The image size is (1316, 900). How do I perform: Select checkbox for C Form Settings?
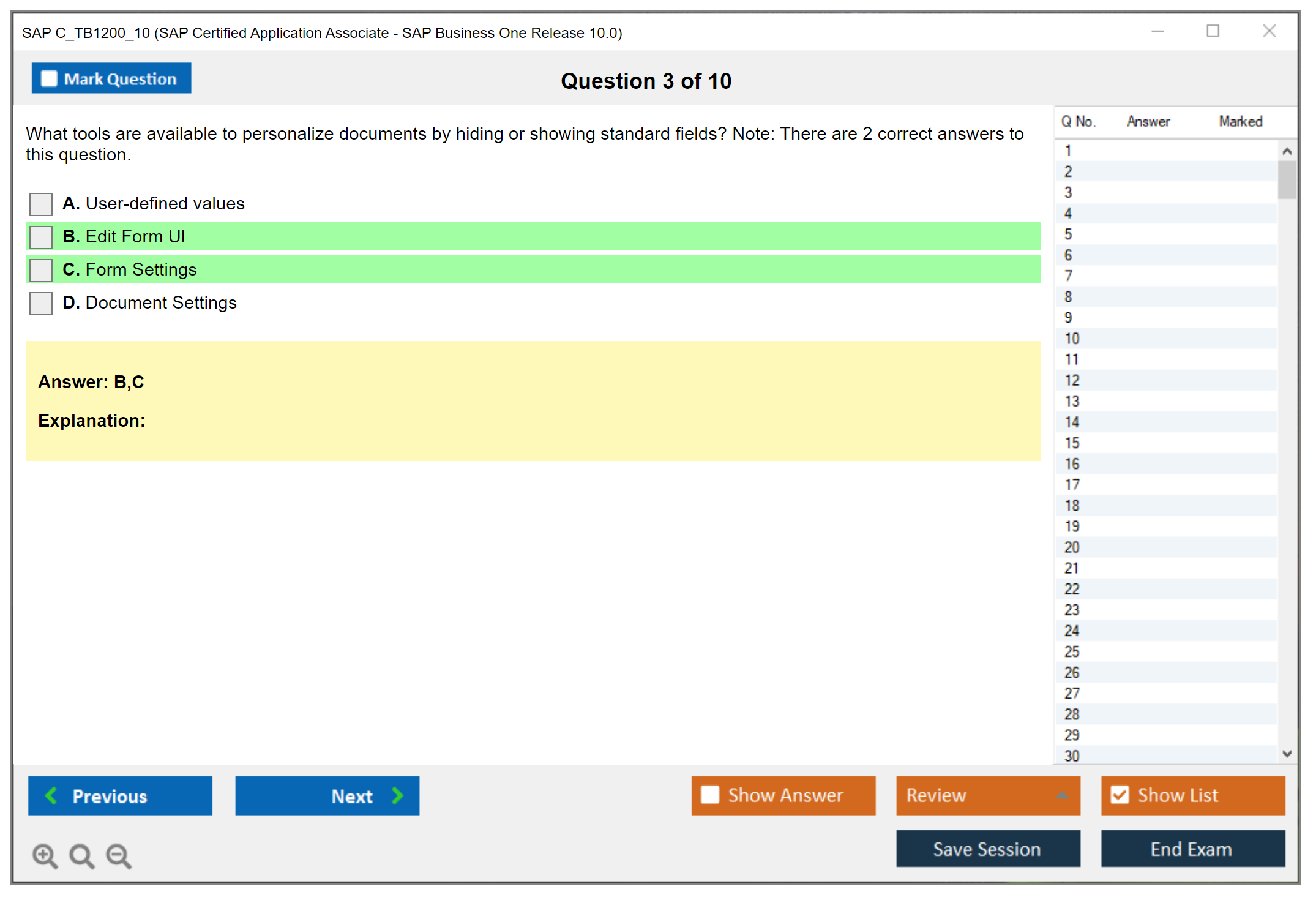pyautogui.click(x=41, y=270)
